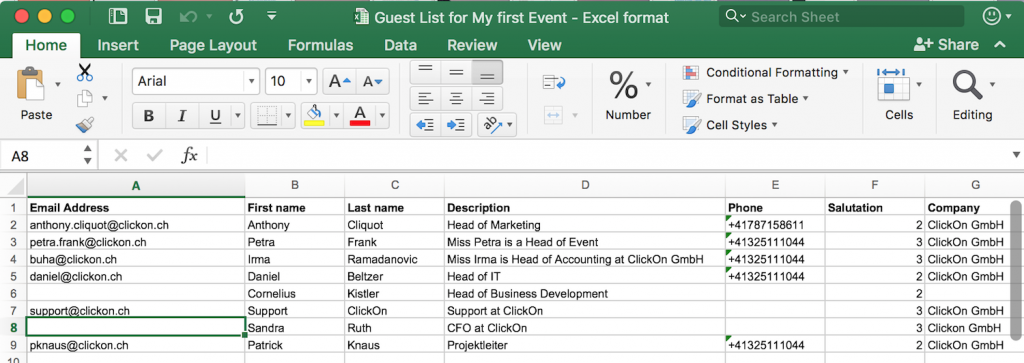This screenshot has width=1024, height=363.
Task: Switch to the Insert tab
Action: (118, 45)
